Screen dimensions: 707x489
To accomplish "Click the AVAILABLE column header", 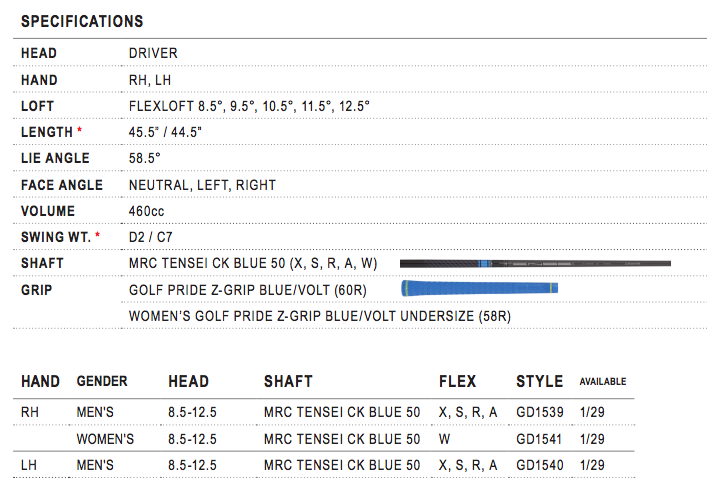I will coord(603,382).
